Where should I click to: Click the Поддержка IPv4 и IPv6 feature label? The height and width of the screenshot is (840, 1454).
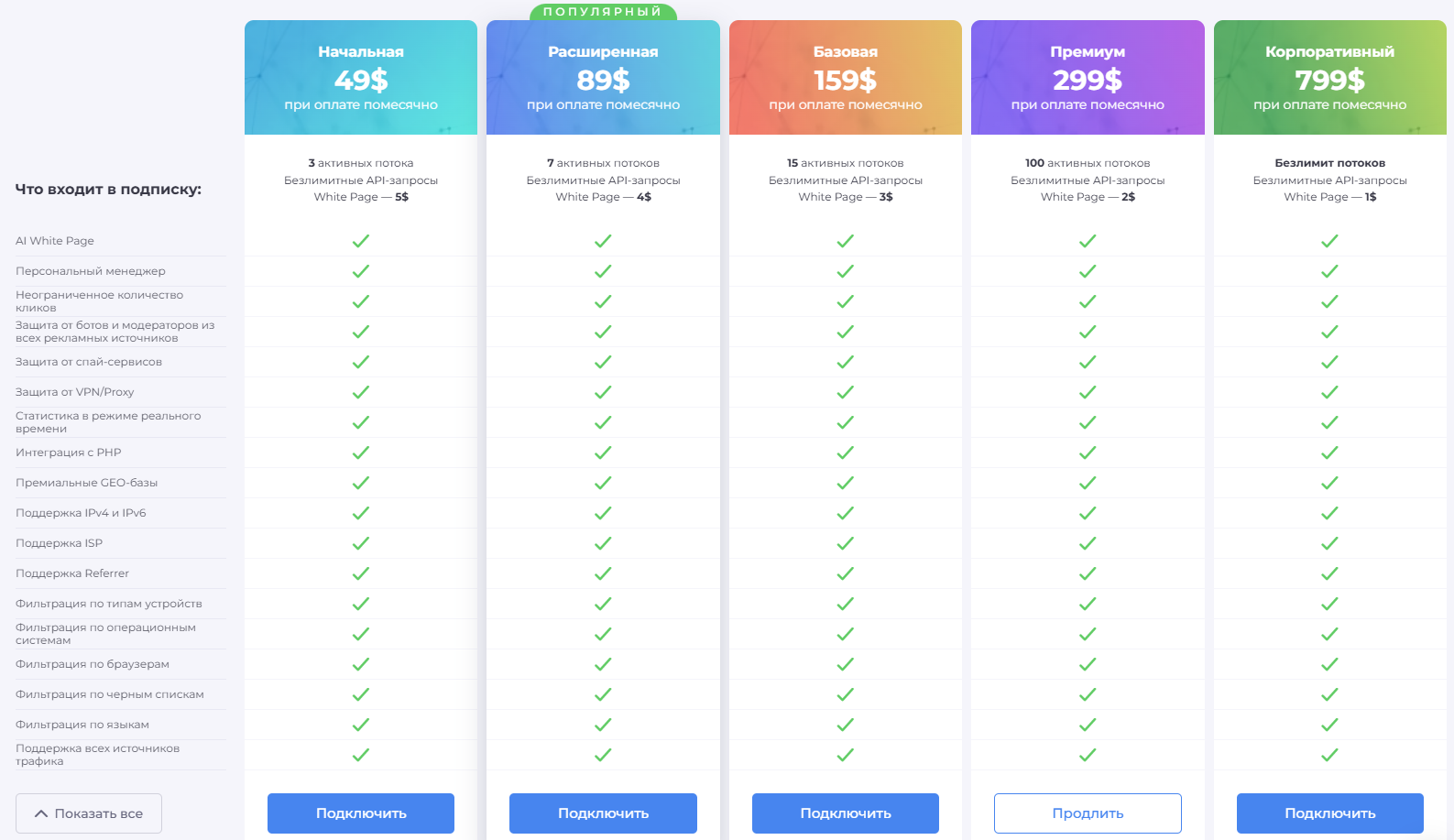pyautogui.click(x=81, y=513)
